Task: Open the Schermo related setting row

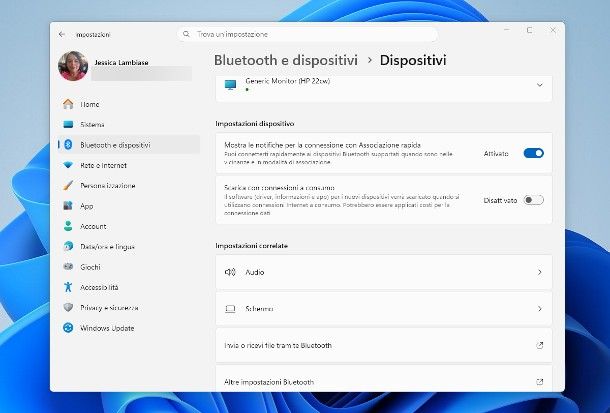Action: tap(384, 309)
